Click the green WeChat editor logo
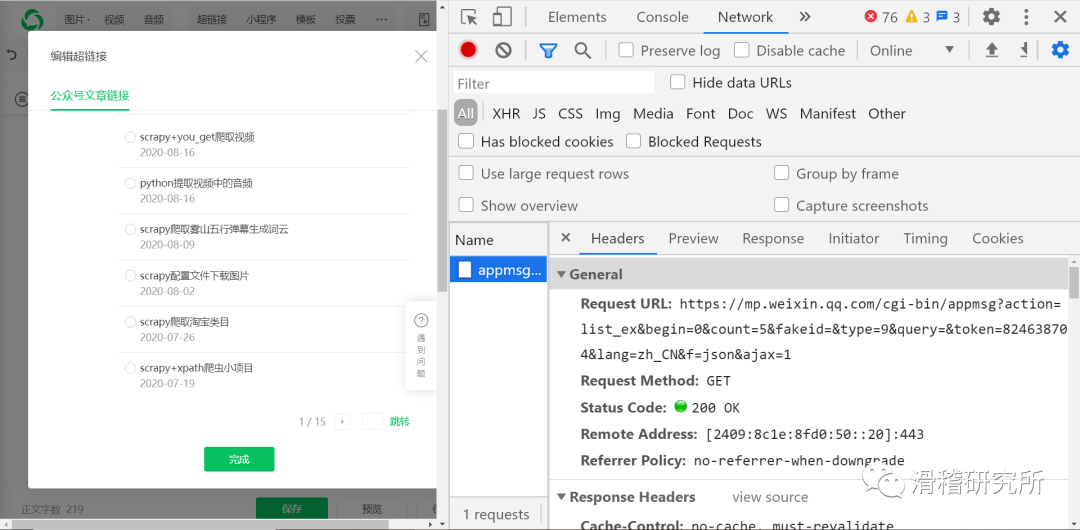This screenshot has width=1080, height=530. click(x=32, y=20)
